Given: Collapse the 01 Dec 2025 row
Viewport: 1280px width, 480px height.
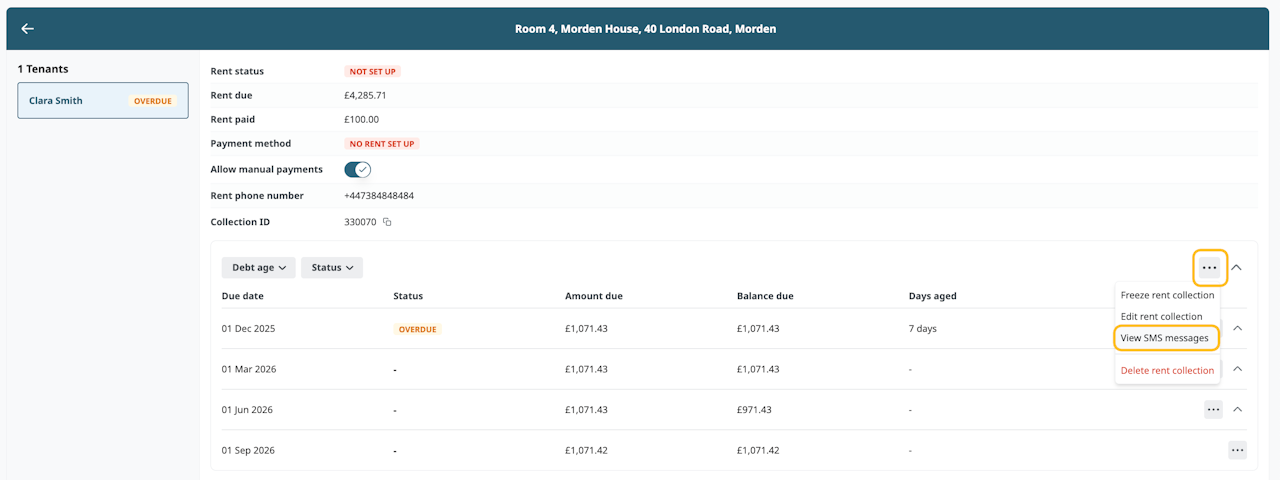Looking at the screenshot, I should (x=1237, y=328).
